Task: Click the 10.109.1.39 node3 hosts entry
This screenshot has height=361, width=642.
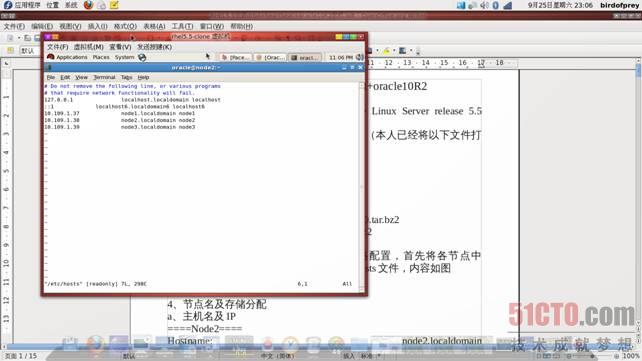Action: (120, 127)
